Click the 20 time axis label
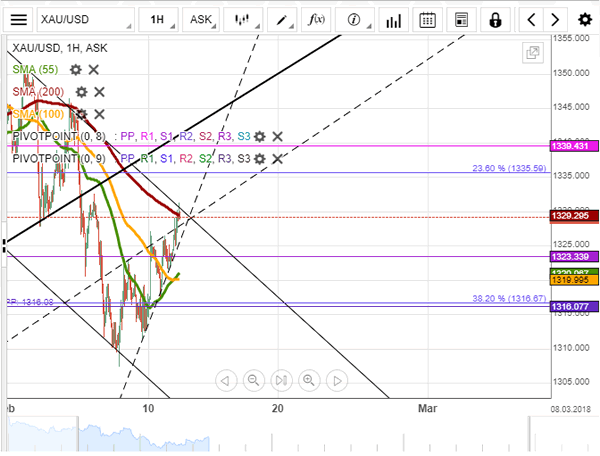Screen dimensions: 600x456 point(278,409)
